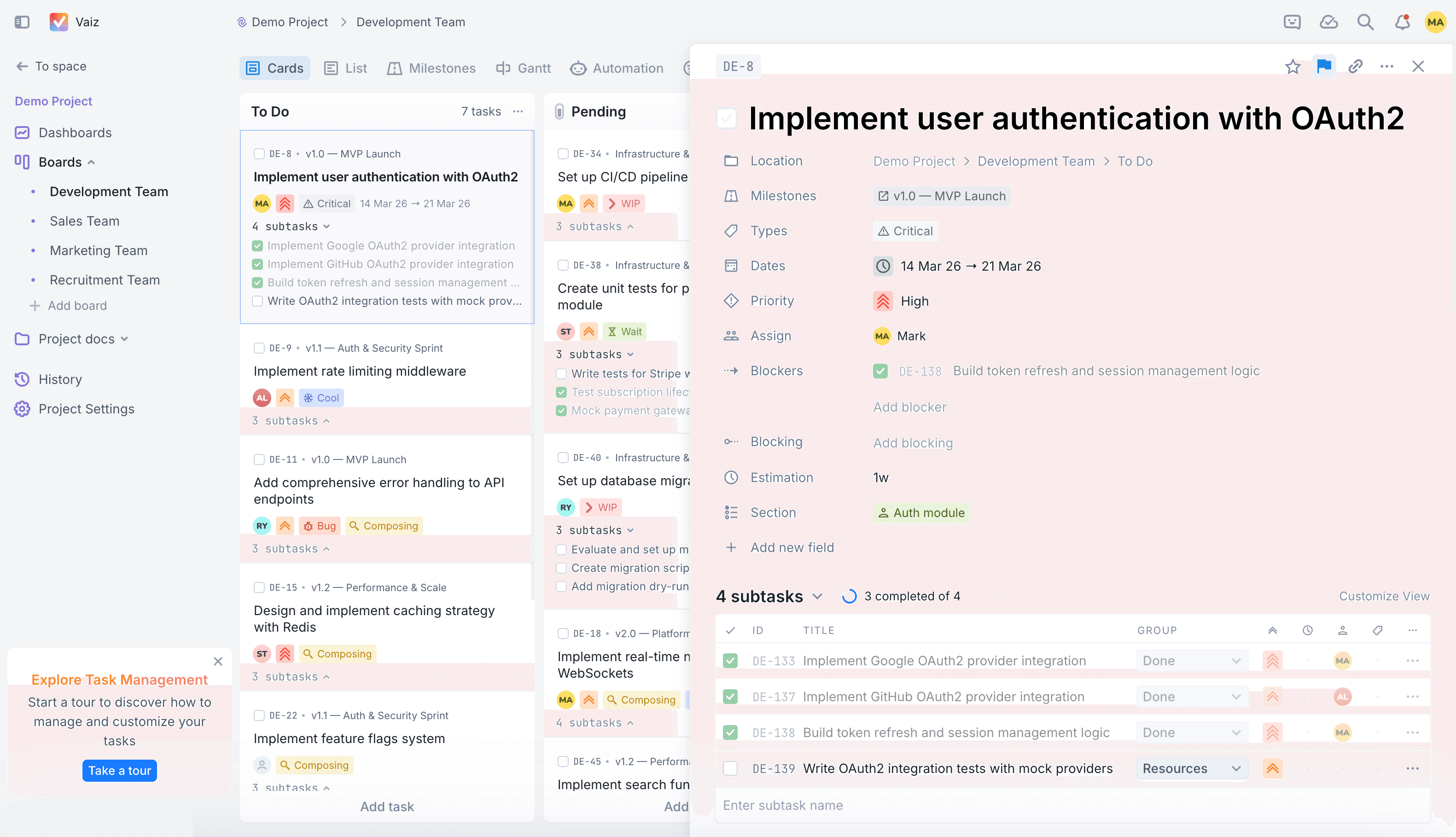
Task: Expand the Project docs section
Action: (x=126, y=339)
